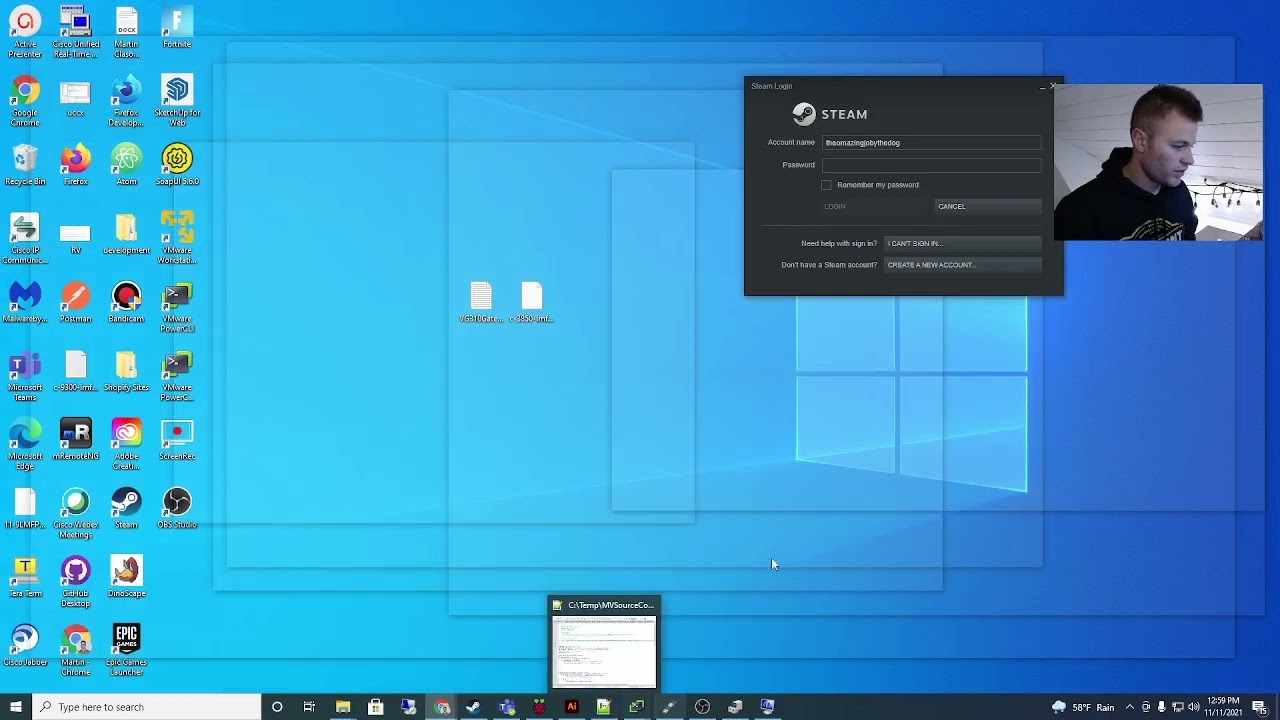Screen dimensions: 1280x720
Task: Select the Malwarebytes desktop icon
Action: point(25,302)
